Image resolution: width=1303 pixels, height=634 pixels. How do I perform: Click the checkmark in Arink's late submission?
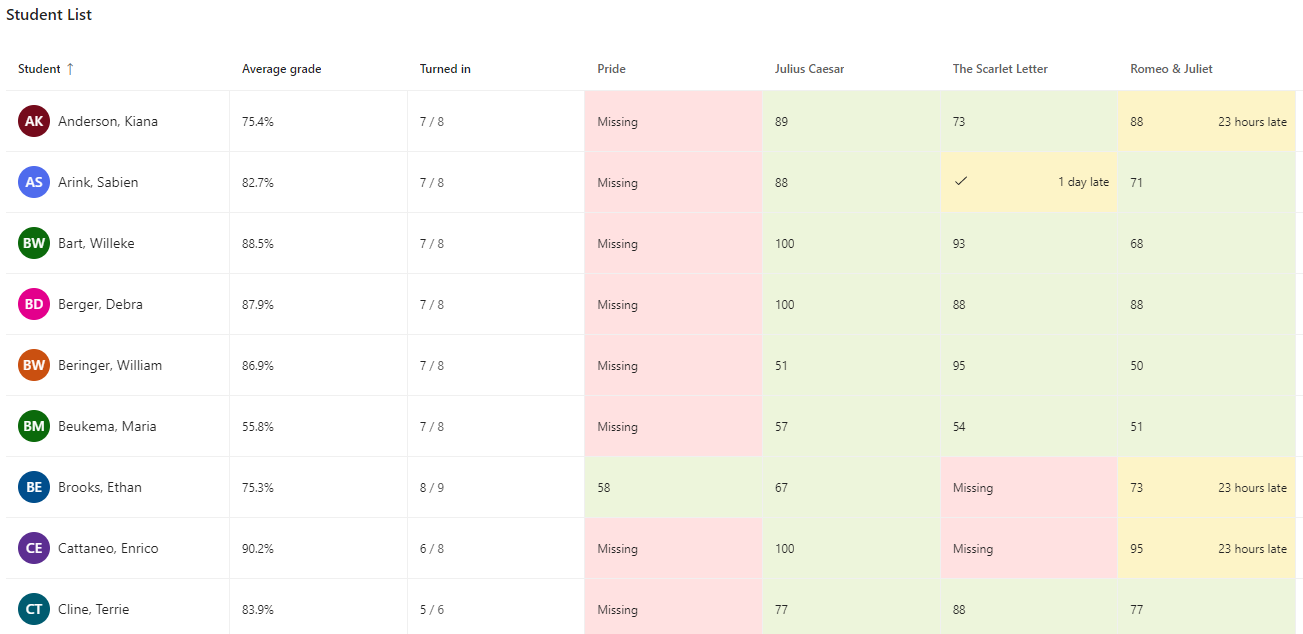click(x=962, y=181)
